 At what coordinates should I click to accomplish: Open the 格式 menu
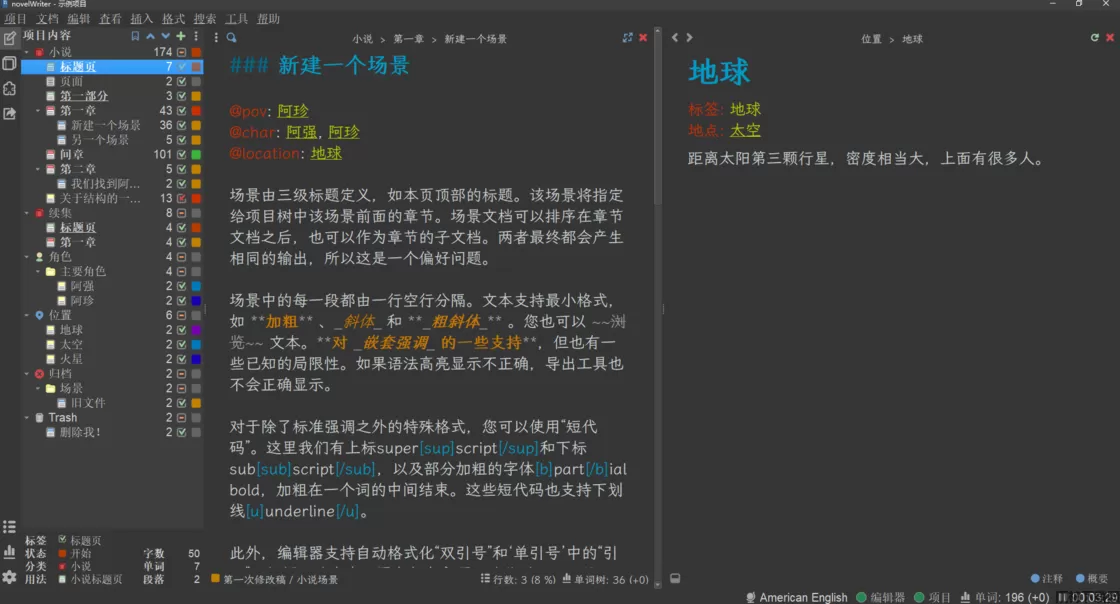coord(173,19)
